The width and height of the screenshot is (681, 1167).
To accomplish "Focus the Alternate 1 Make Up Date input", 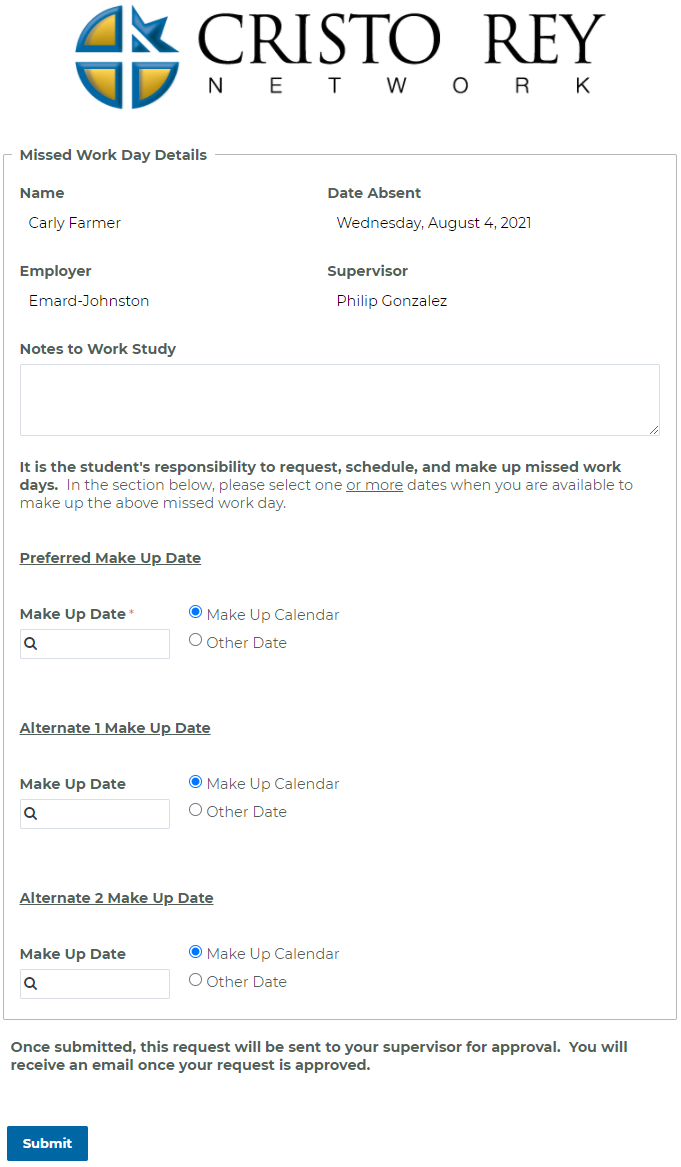I will (x=95, y=813).
